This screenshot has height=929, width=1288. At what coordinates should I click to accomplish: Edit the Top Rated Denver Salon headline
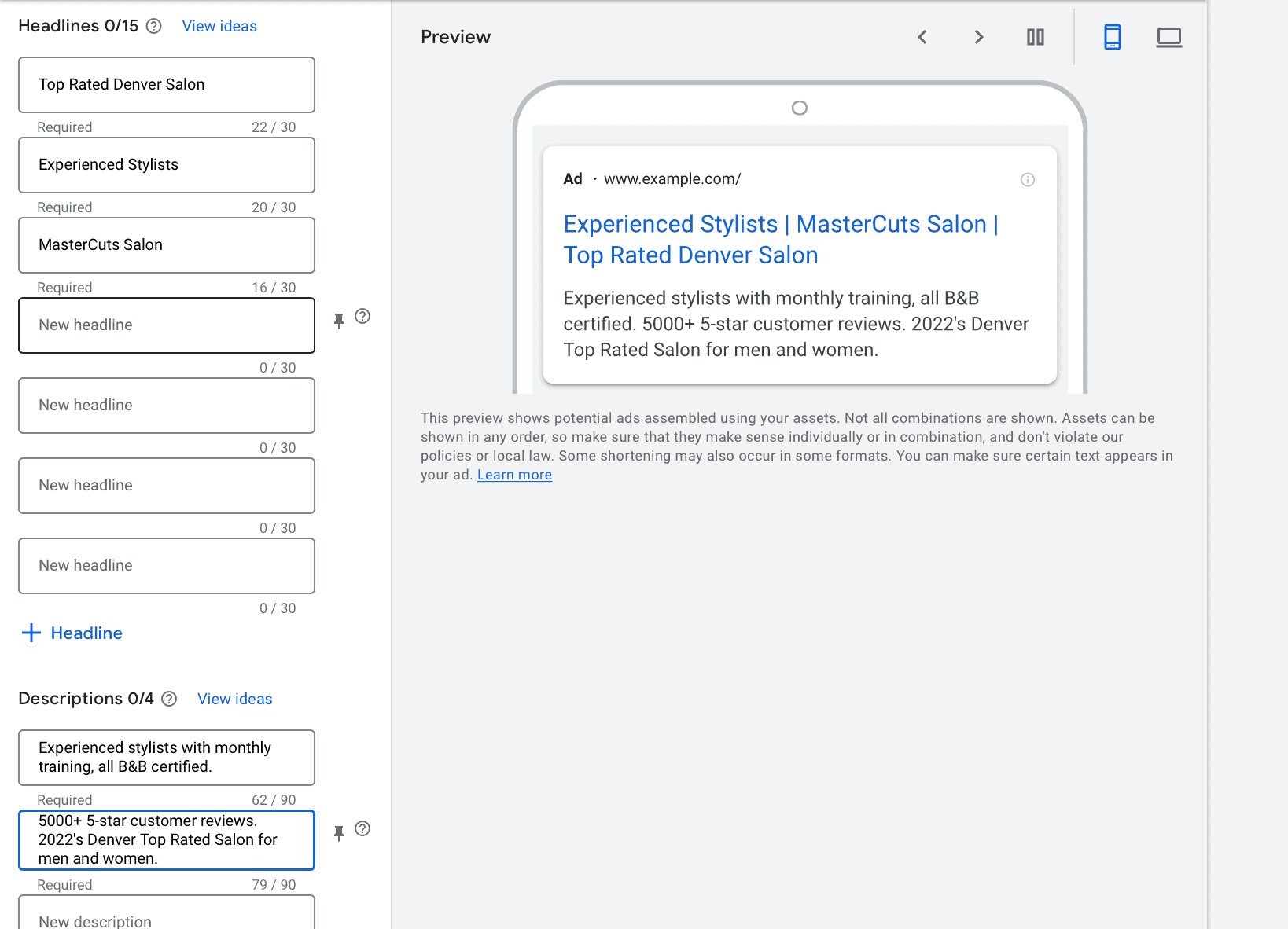pos(167,85)
